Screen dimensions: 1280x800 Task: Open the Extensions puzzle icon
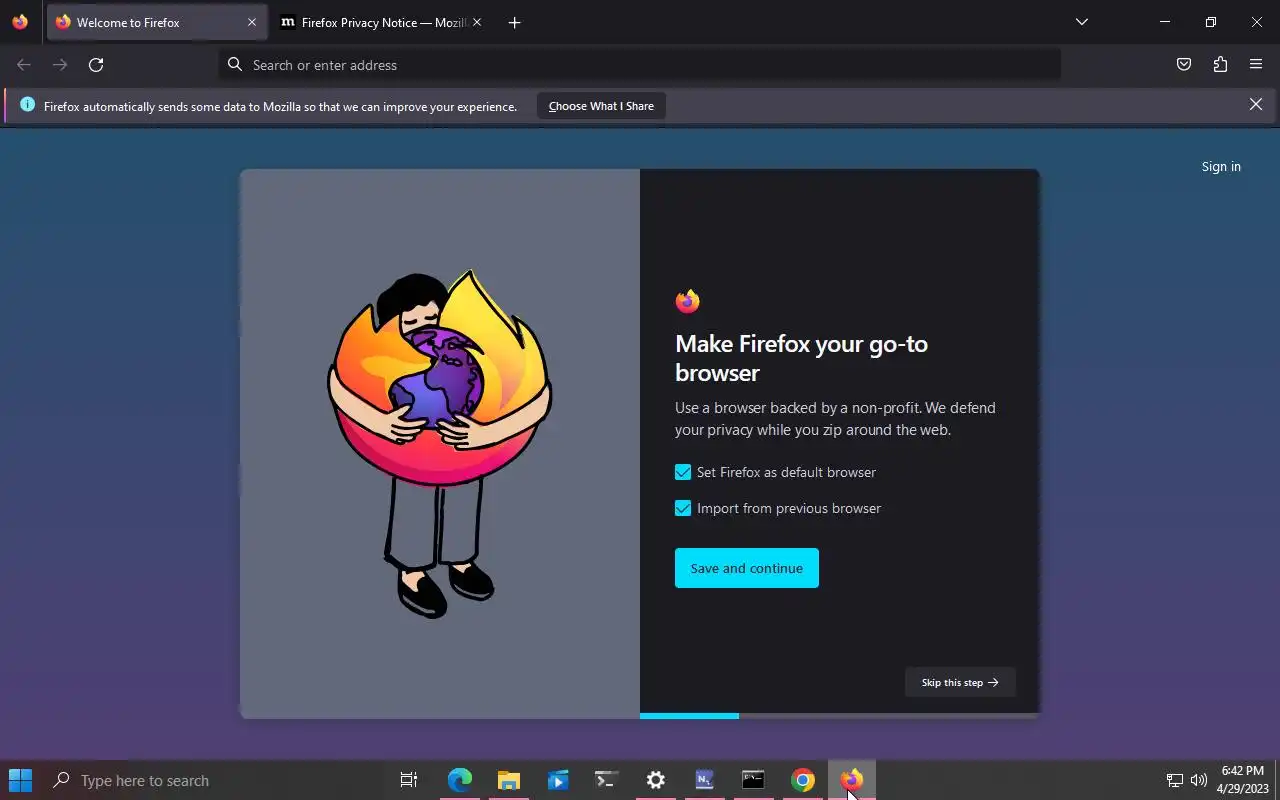[x=1220, y=65]
